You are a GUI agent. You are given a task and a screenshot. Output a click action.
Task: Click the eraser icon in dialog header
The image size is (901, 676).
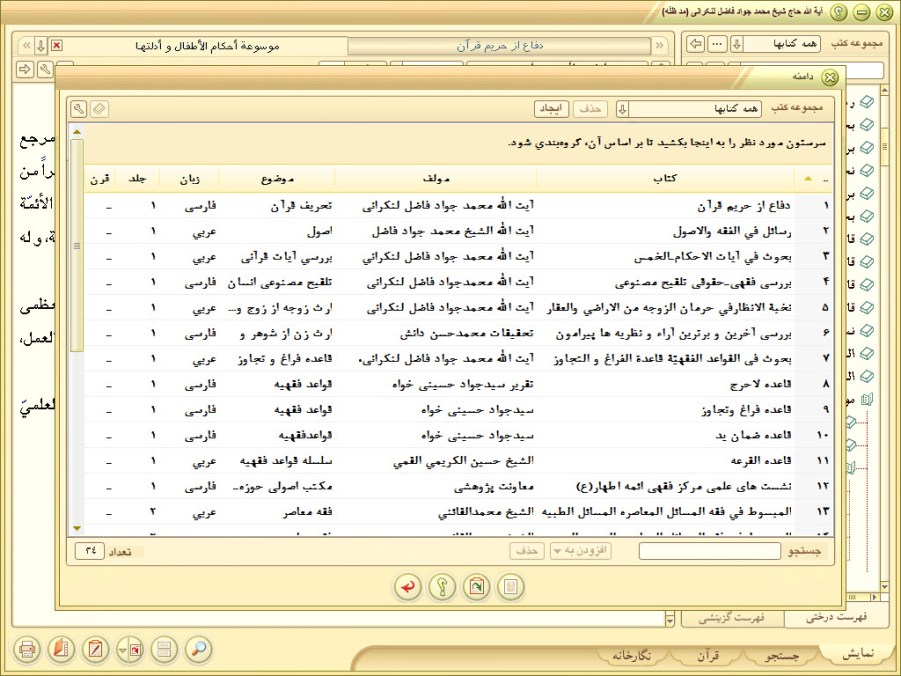[x=99, y=108]
